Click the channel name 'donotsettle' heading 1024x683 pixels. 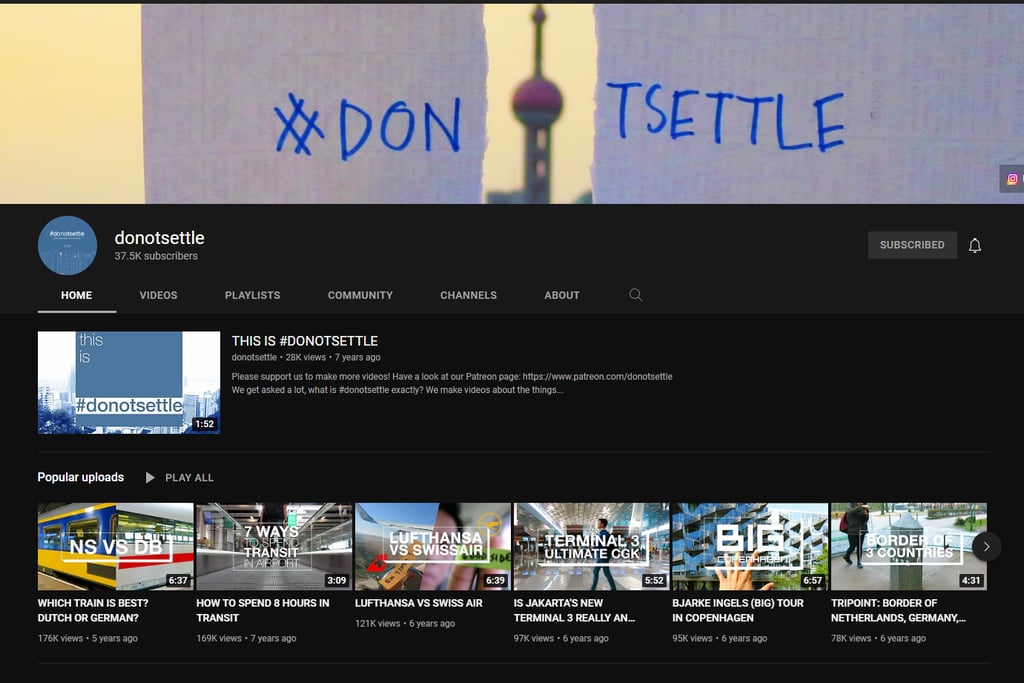(x=159, y=238)
